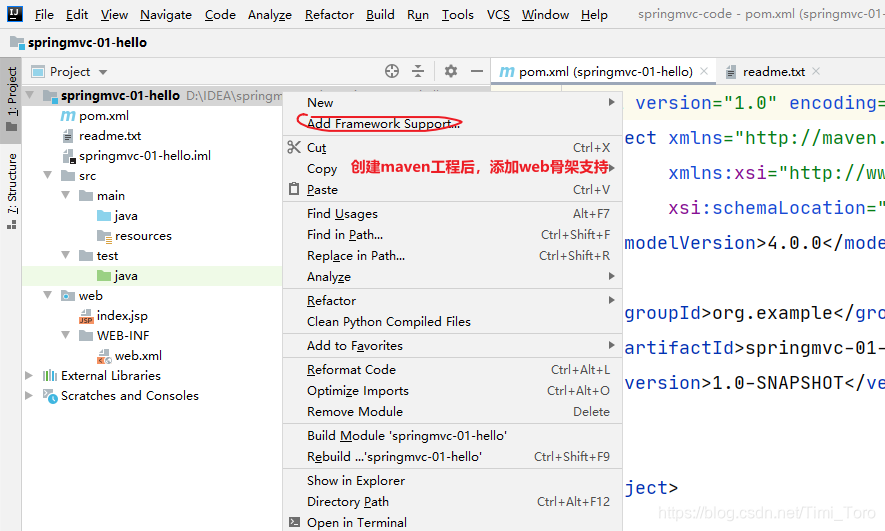The width and height of the screenshot is (885, 531).
Task: Collapse the test folder node
Action: tap(66, 255)
